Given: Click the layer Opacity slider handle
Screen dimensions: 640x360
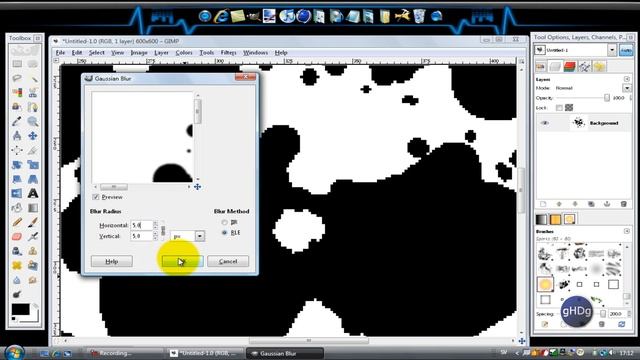Looking at the screenshot, I should click(607, 98).
